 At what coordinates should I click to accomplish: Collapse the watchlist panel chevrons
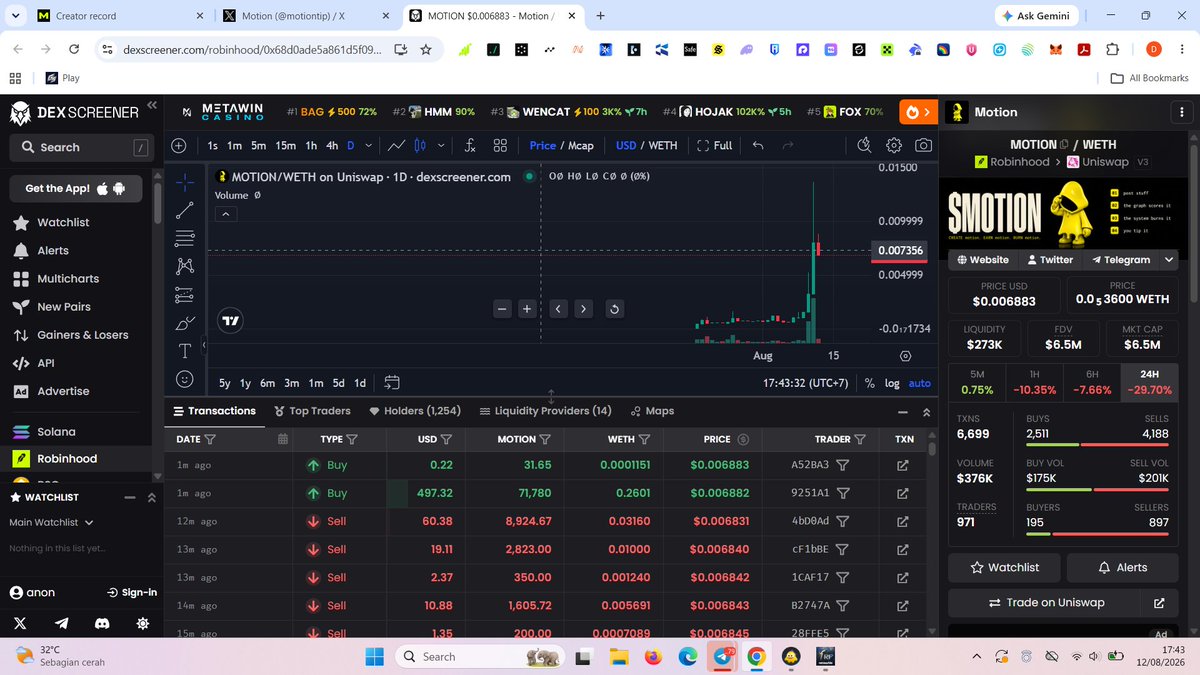151,497
